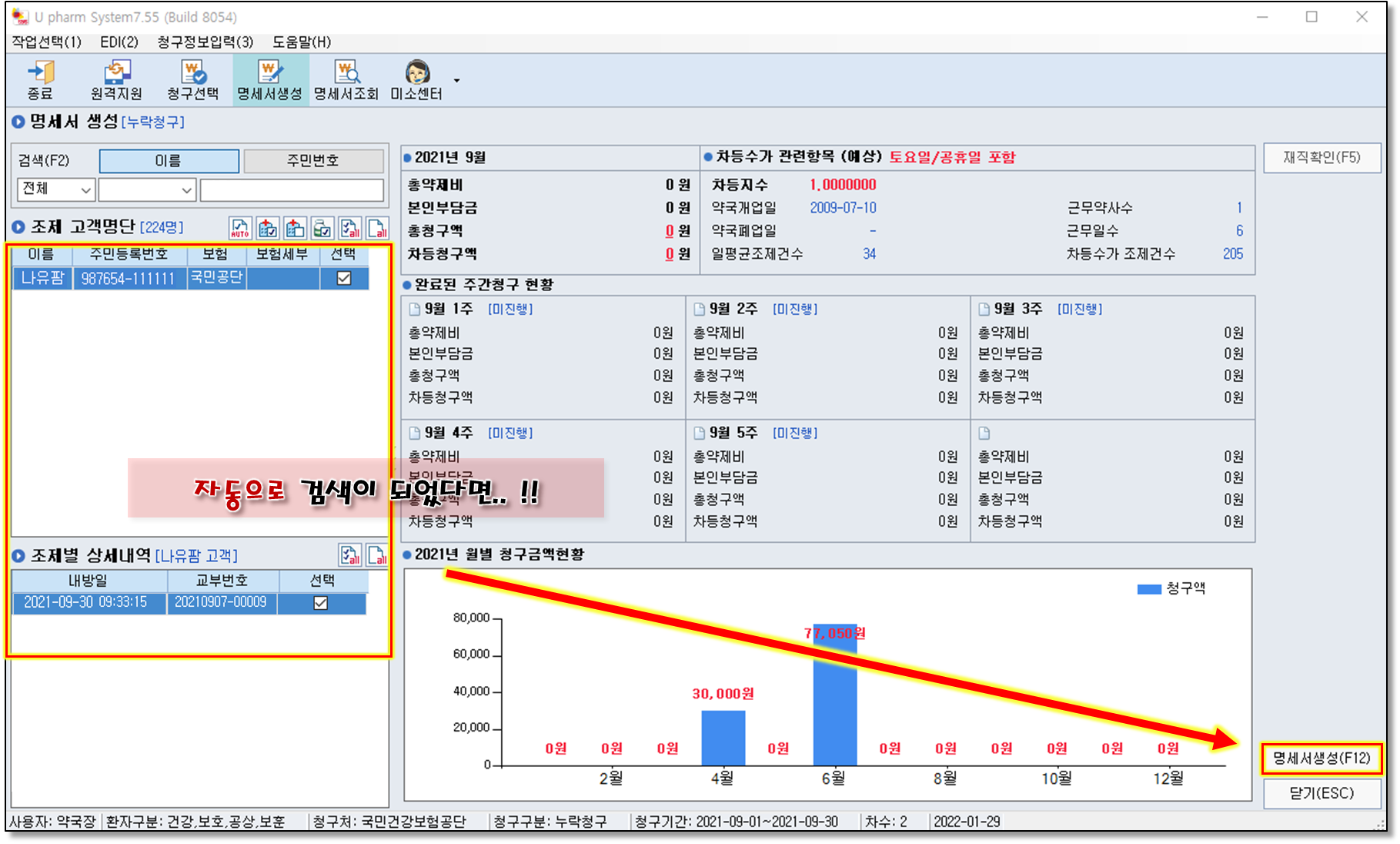Click uncheck-all icon in 조제 고객명단 header

coord(377,228)
